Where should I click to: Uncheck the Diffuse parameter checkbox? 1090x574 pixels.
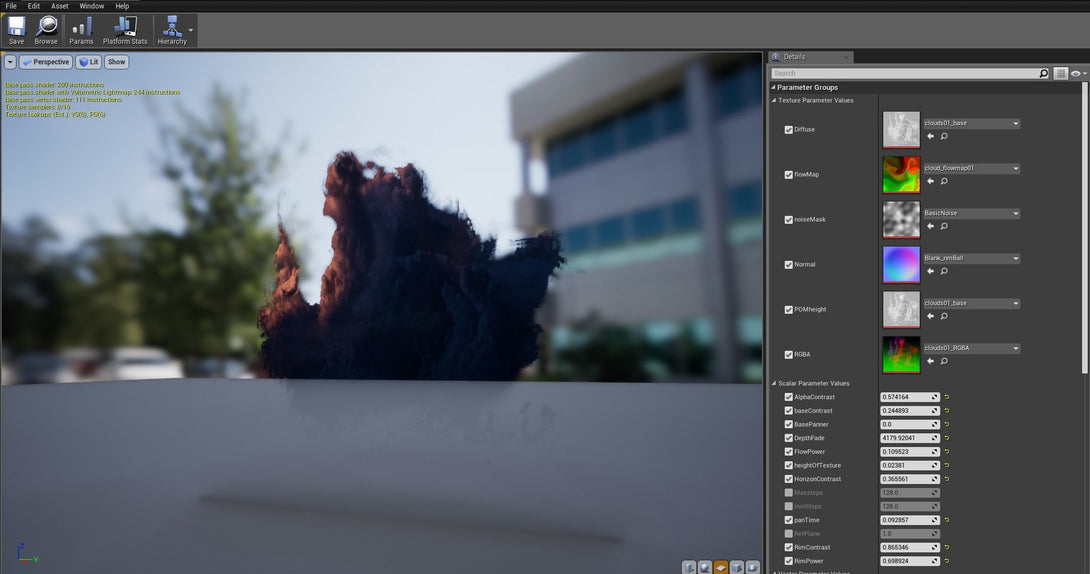click(788, 130)
